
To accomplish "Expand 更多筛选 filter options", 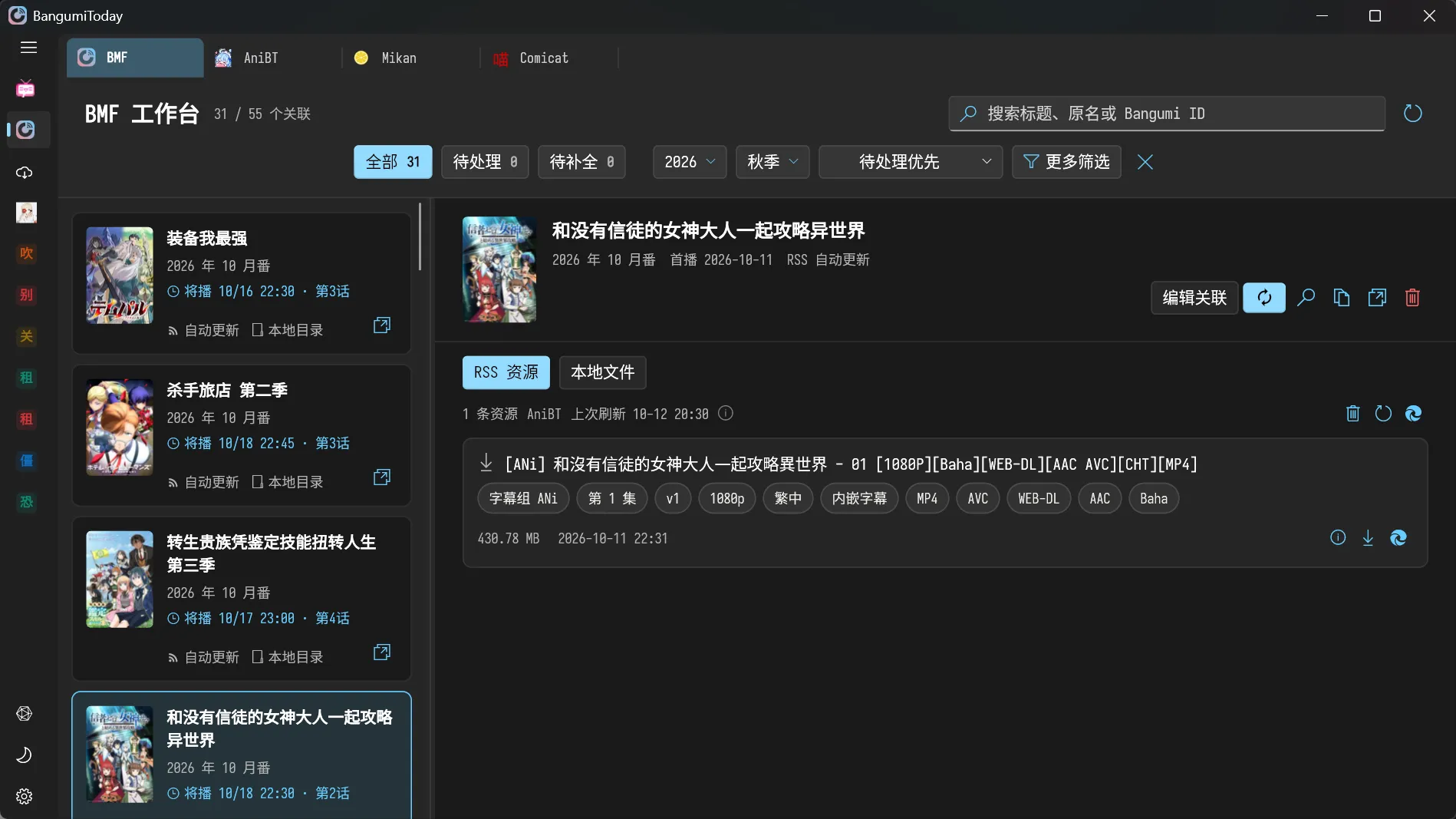I will pos(1066,162).
